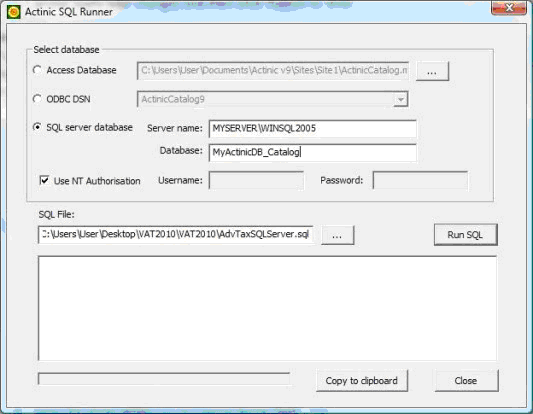Click the Username input field
This screenshot has height=414, width=533.
point(256,180)
